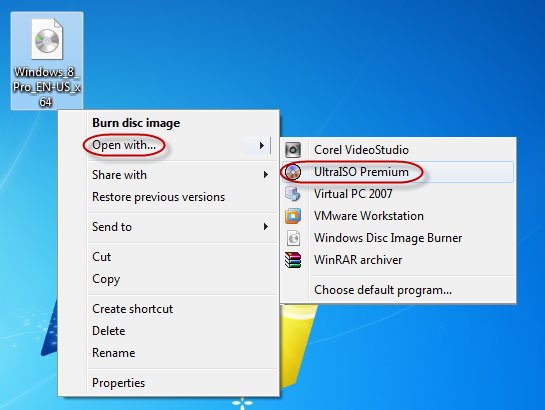Expand the Open with submenu arrow
The width and height of the screenshot is (545, 410).
click(x=262, y=145)
